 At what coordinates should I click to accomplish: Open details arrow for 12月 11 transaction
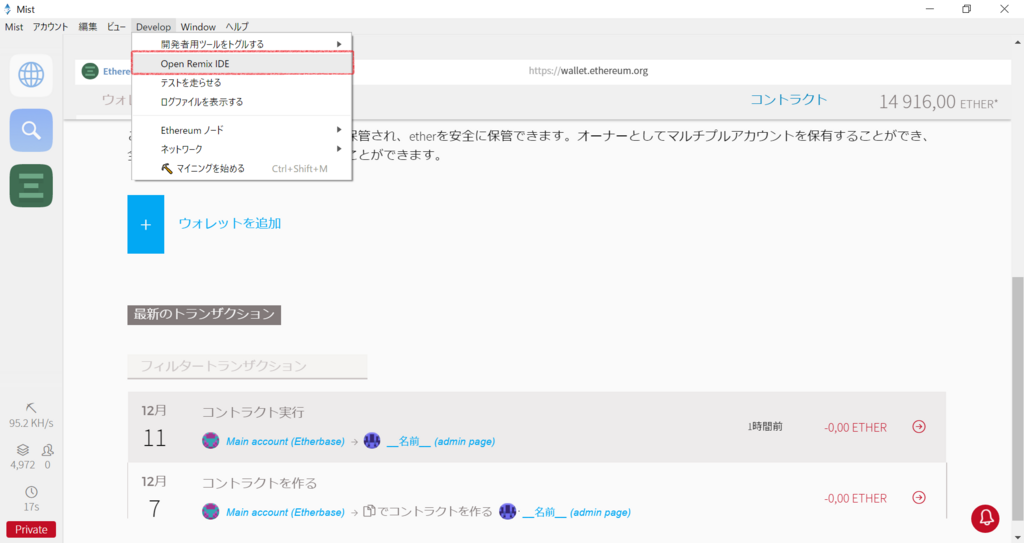(918, 427)
